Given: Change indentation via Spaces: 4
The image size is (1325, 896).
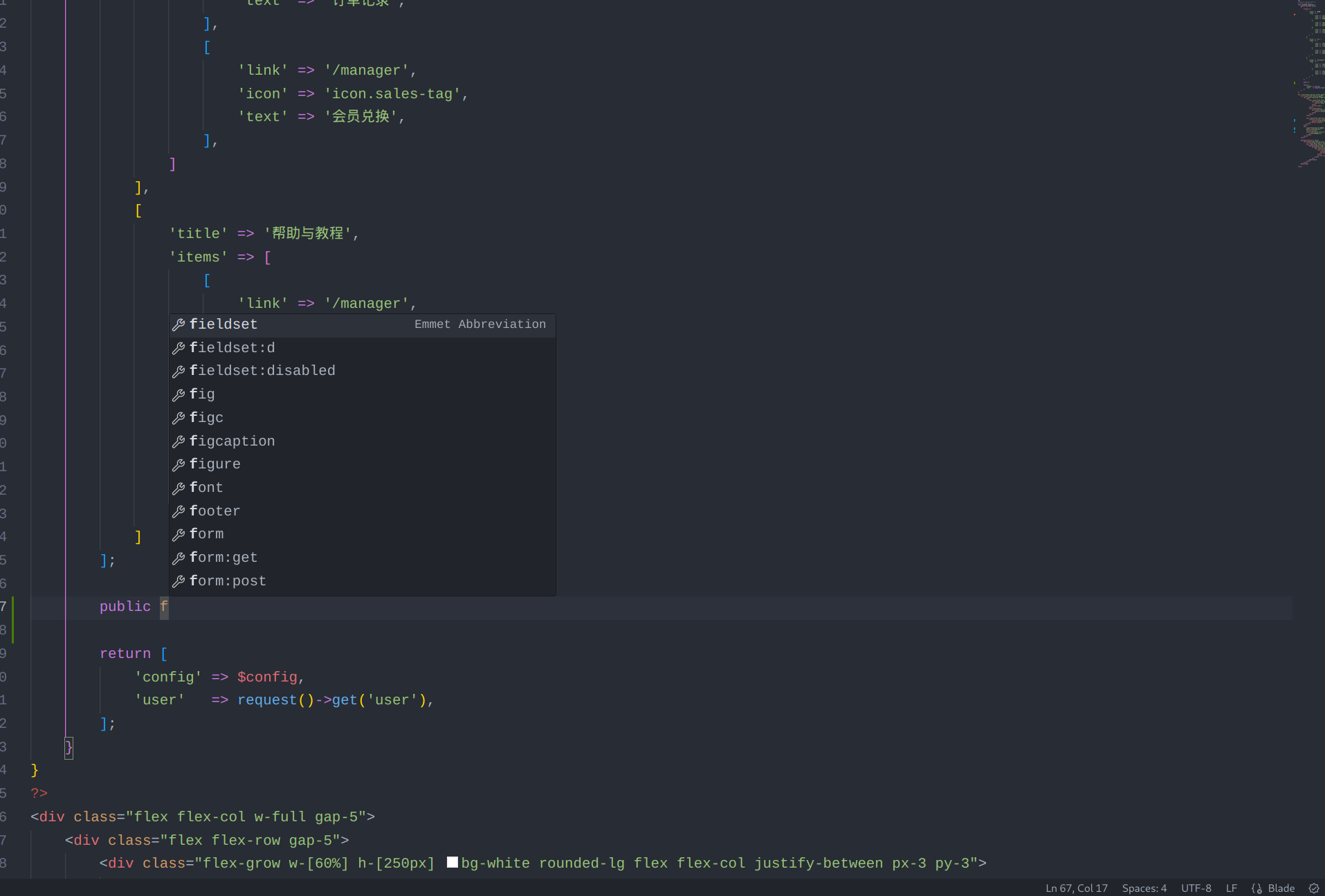Looking at the screenshot, I should (1144, 888).
